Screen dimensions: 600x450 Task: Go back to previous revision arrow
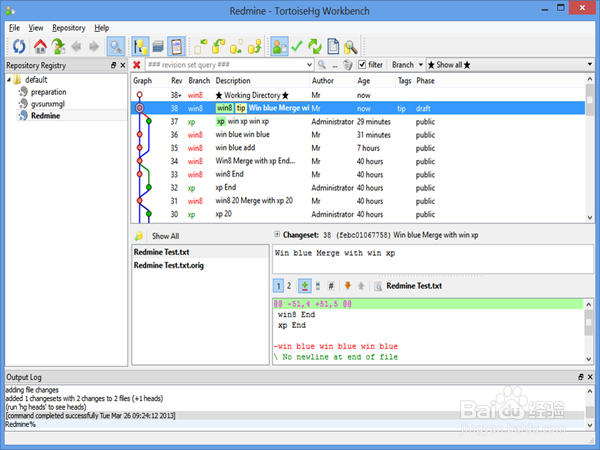(x=76, y=47)
